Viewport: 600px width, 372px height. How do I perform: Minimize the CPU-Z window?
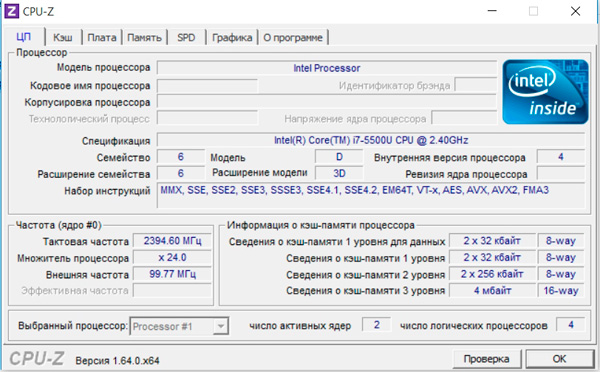click(x=492, y=11)
